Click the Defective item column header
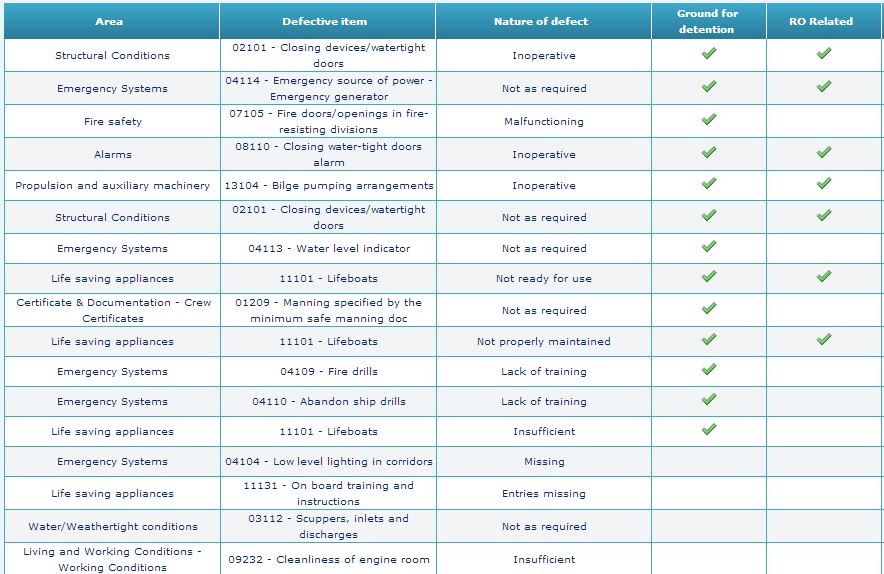Screen dimensions: 884x574 click(x=325, y=21)
